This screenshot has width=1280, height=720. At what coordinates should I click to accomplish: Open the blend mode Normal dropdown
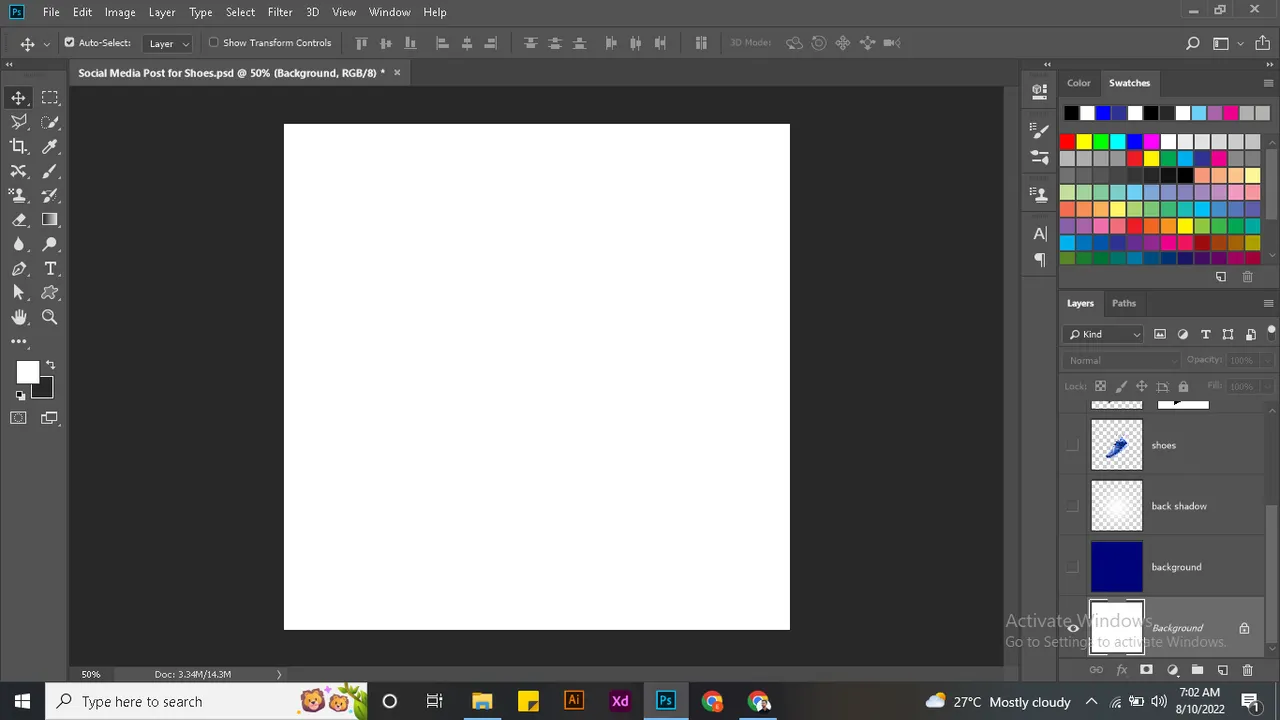[1121, 360]
